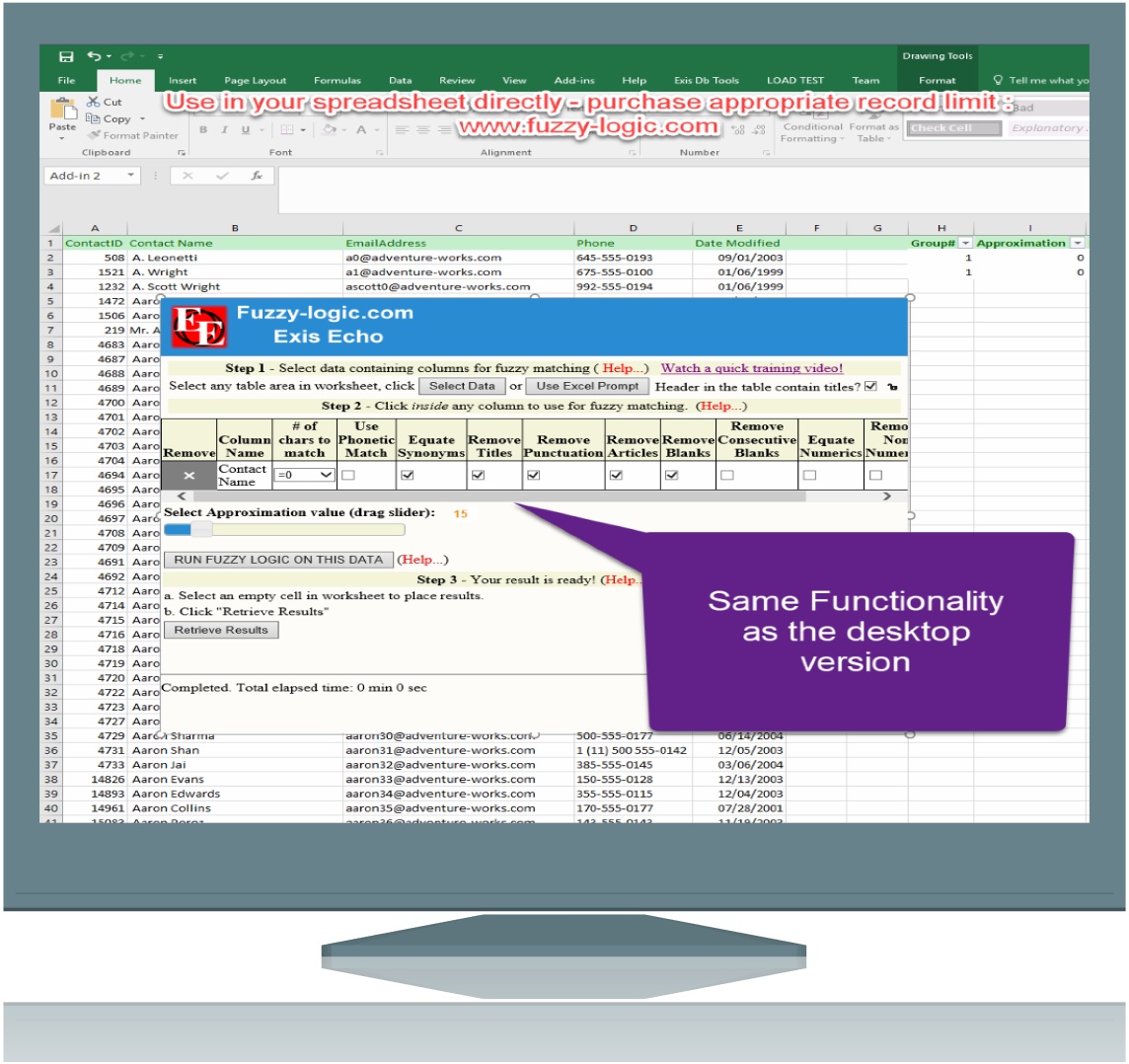This screenshot has width=1129, height=1064.
Task: Open the # of chars to match dropdown
Action: [x=305, y=475]
